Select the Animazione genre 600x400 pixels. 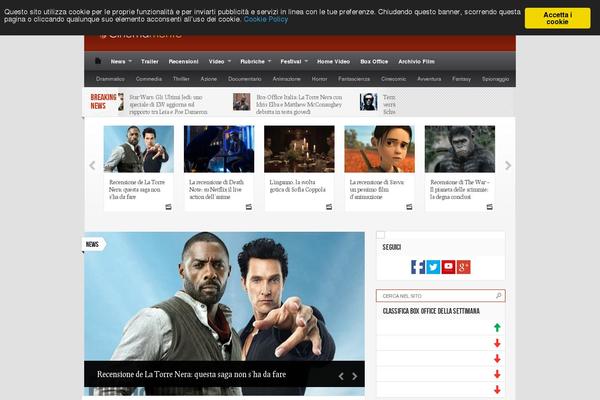click(x=286, y=79)
